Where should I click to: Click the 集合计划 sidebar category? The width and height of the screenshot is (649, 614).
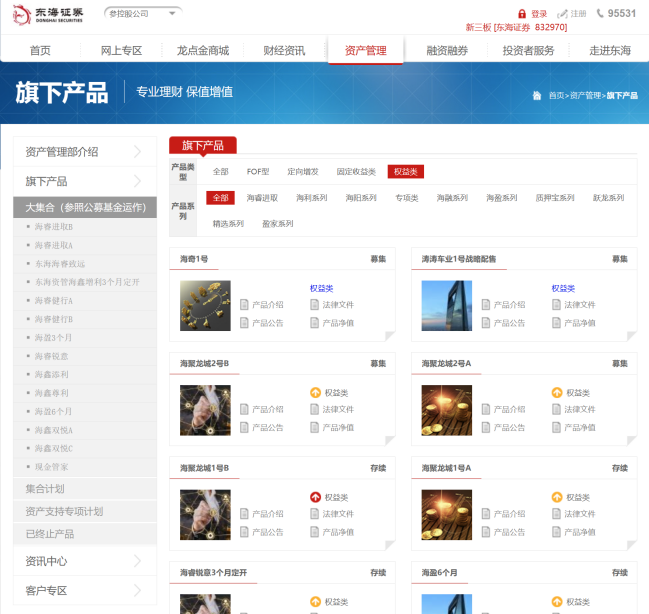coord(45,489)
